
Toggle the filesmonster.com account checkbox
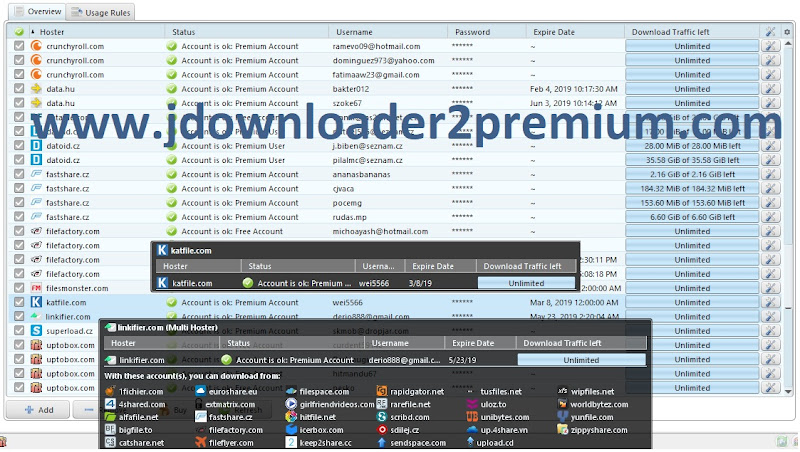pos(19,288)
